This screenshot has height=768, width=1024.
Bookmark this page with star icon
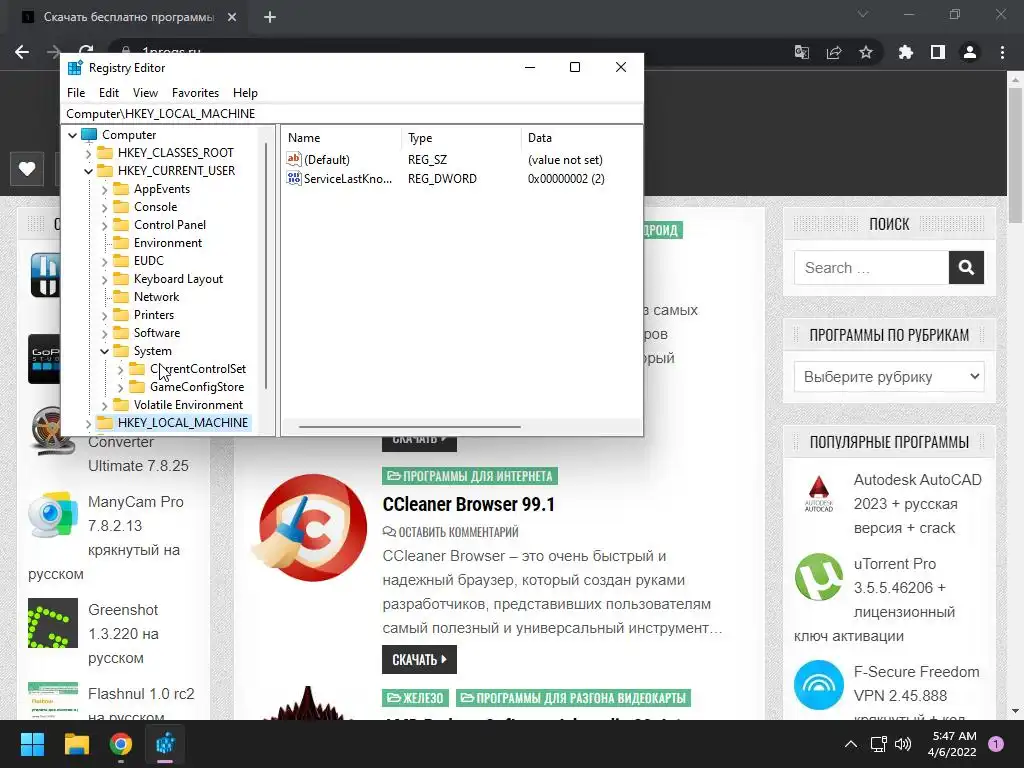(866, 52)
